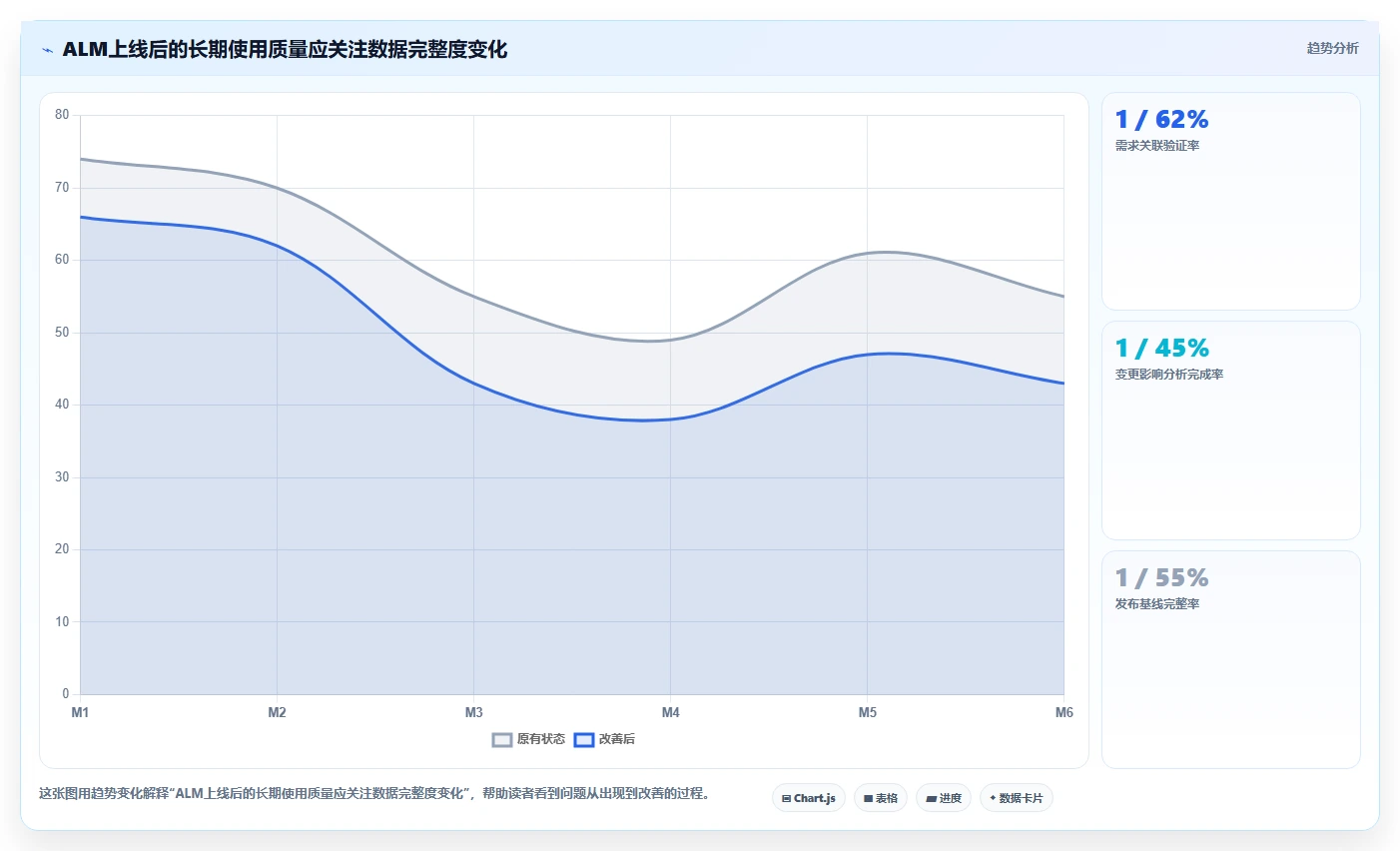This screenshot has width=1400, height=851.
Task: Select the 进度 tag chip
Action: (944, 798)
